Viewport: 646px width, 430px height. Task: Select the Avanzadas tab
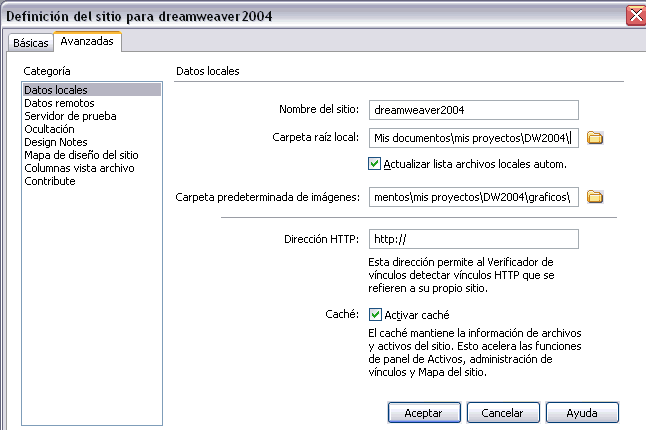click(x=87, y=41)
